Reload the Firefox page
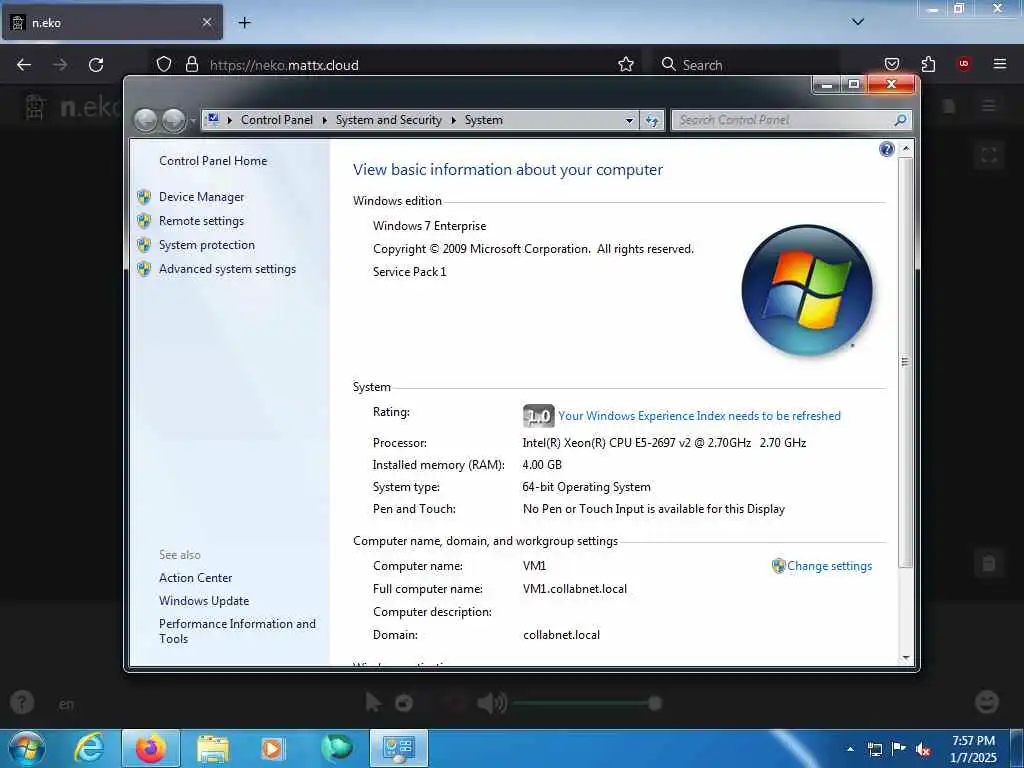1024x768 pixels. pyautogui.click(x=96, y=65)
